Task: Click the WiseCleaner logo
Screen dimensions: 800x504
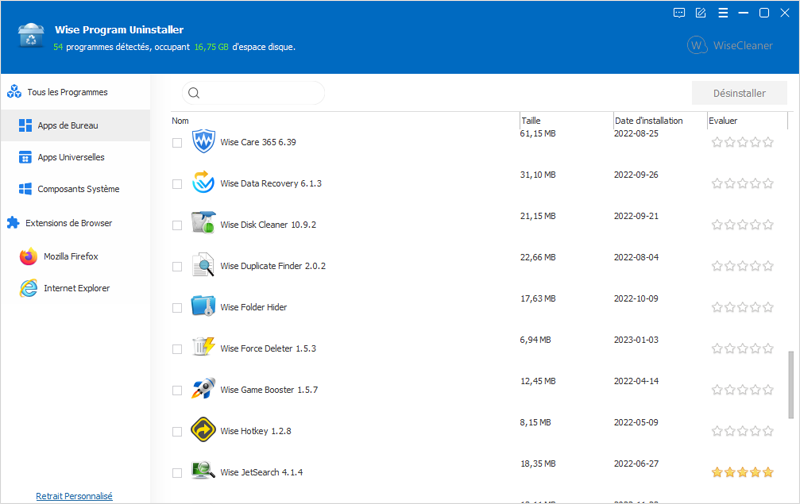Action: tap(730, 45)
